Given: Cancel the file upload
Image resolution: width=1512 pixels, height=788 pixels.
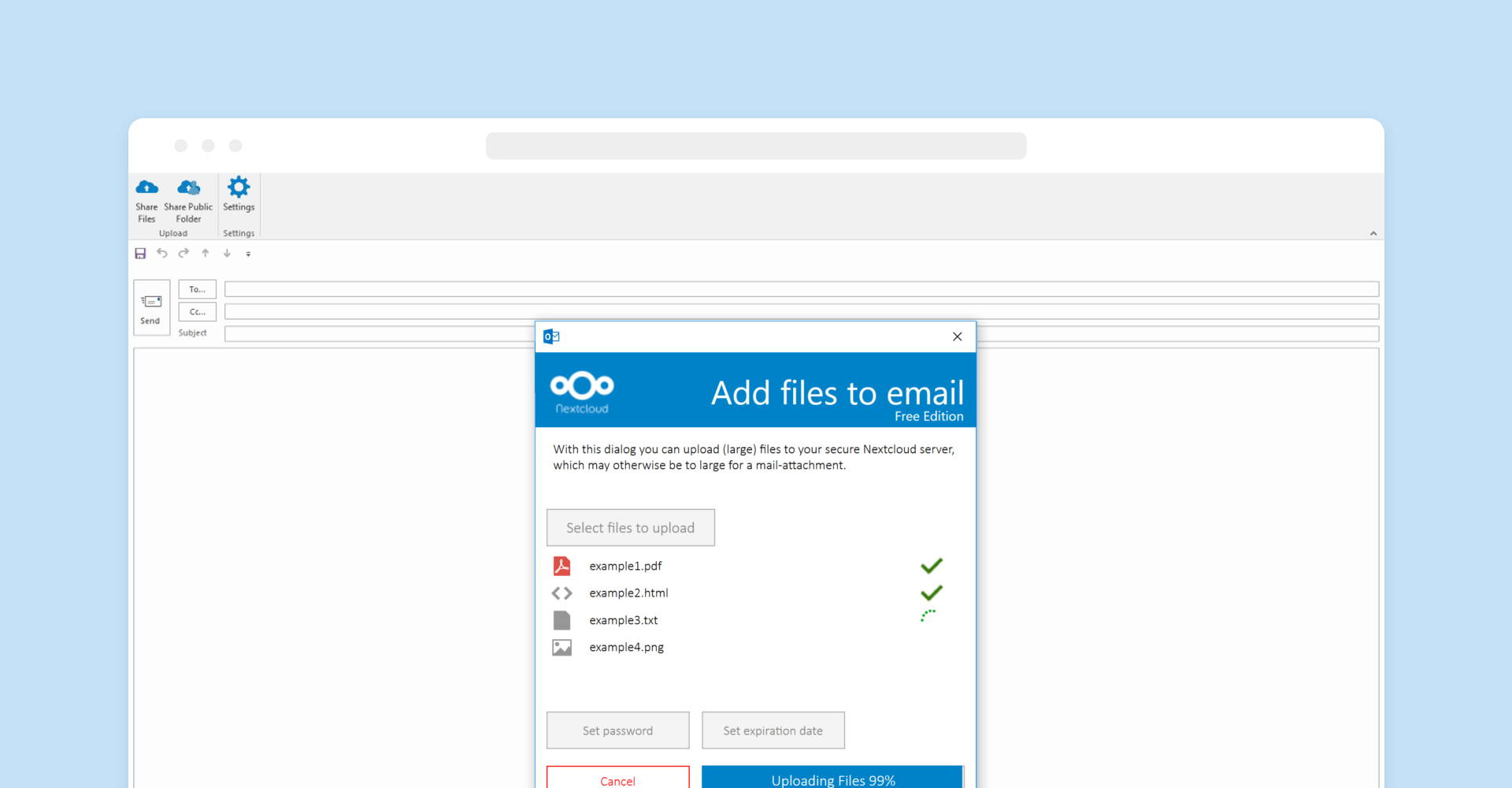Looking at the screenshot, I should point(618,777).
